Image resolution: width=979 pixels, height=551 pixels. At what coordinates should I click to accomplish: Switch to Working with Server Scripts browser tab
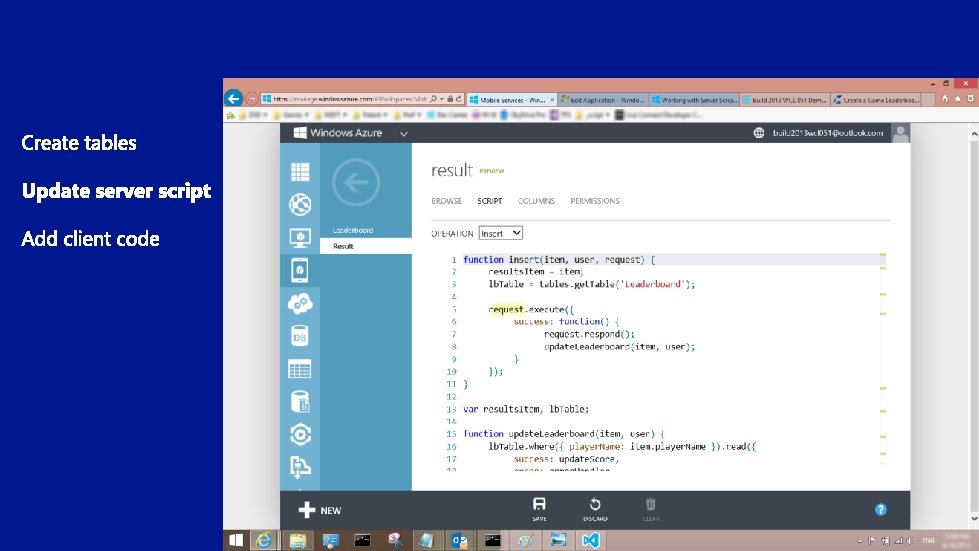[694, 100]
